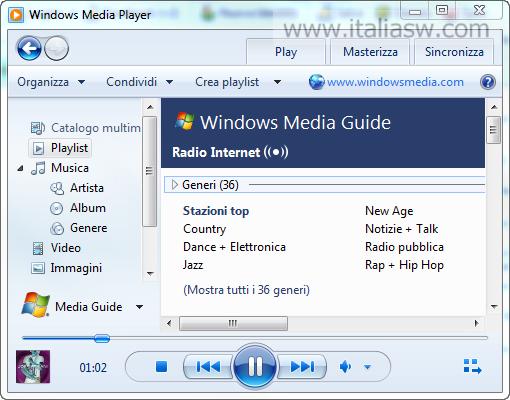Switch to Now Playing view icon
Screen dimensions: 510x400
pyautogui.click(x=472, y=366)
